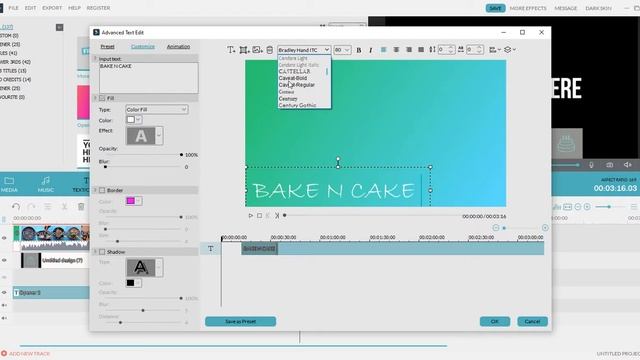640x360 pixels.
Task: Click the Add Text tool icon
Action: pyautogui.click(x=231, y=50)
